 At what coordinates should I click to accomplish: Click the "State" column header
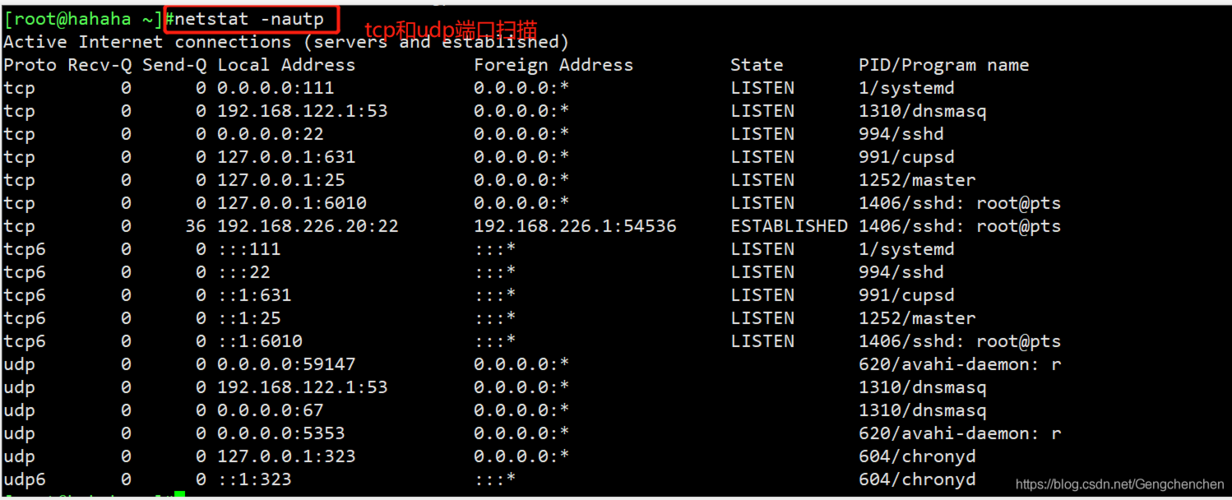tap(757, 65)
